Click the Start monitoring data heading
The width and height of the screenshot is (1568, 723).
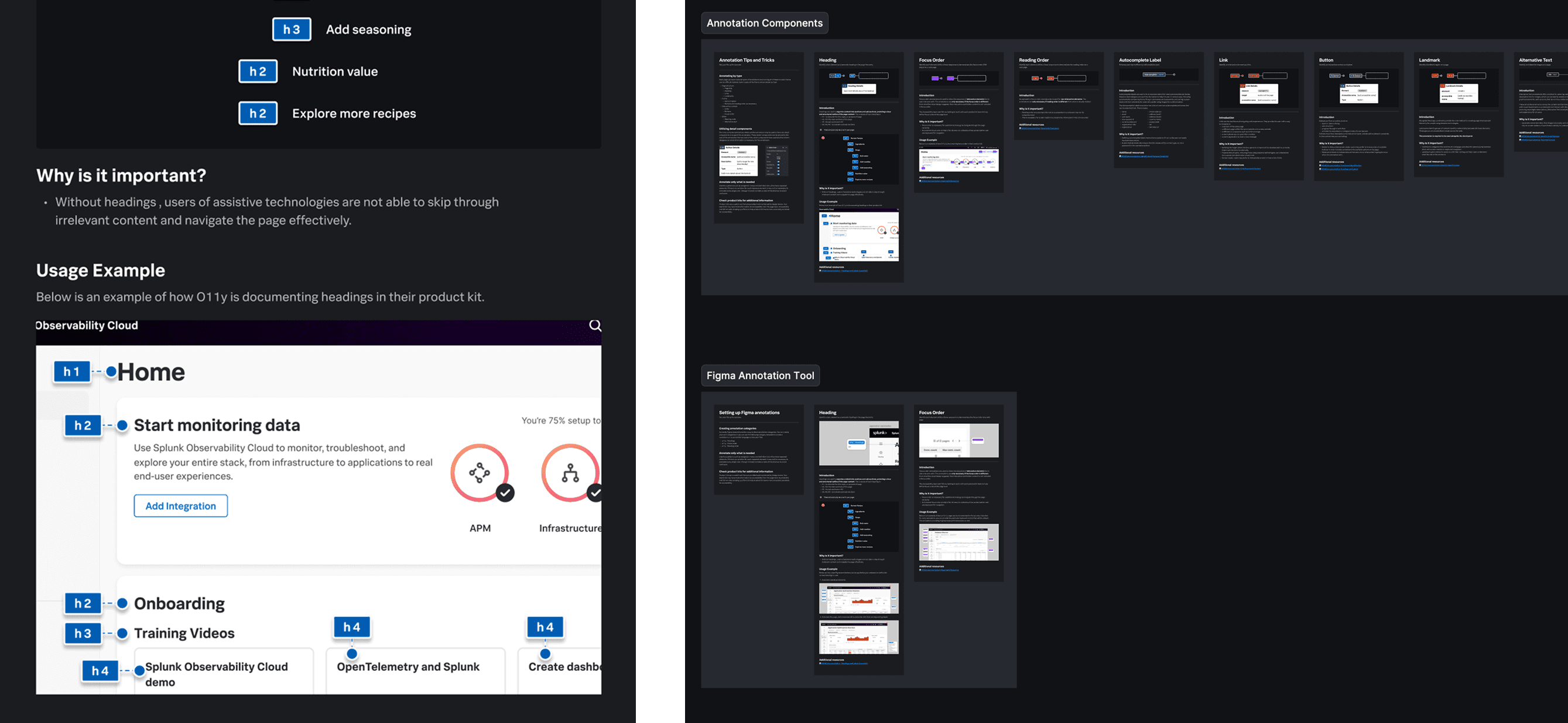pyautogui.click(x=217, y=425)
